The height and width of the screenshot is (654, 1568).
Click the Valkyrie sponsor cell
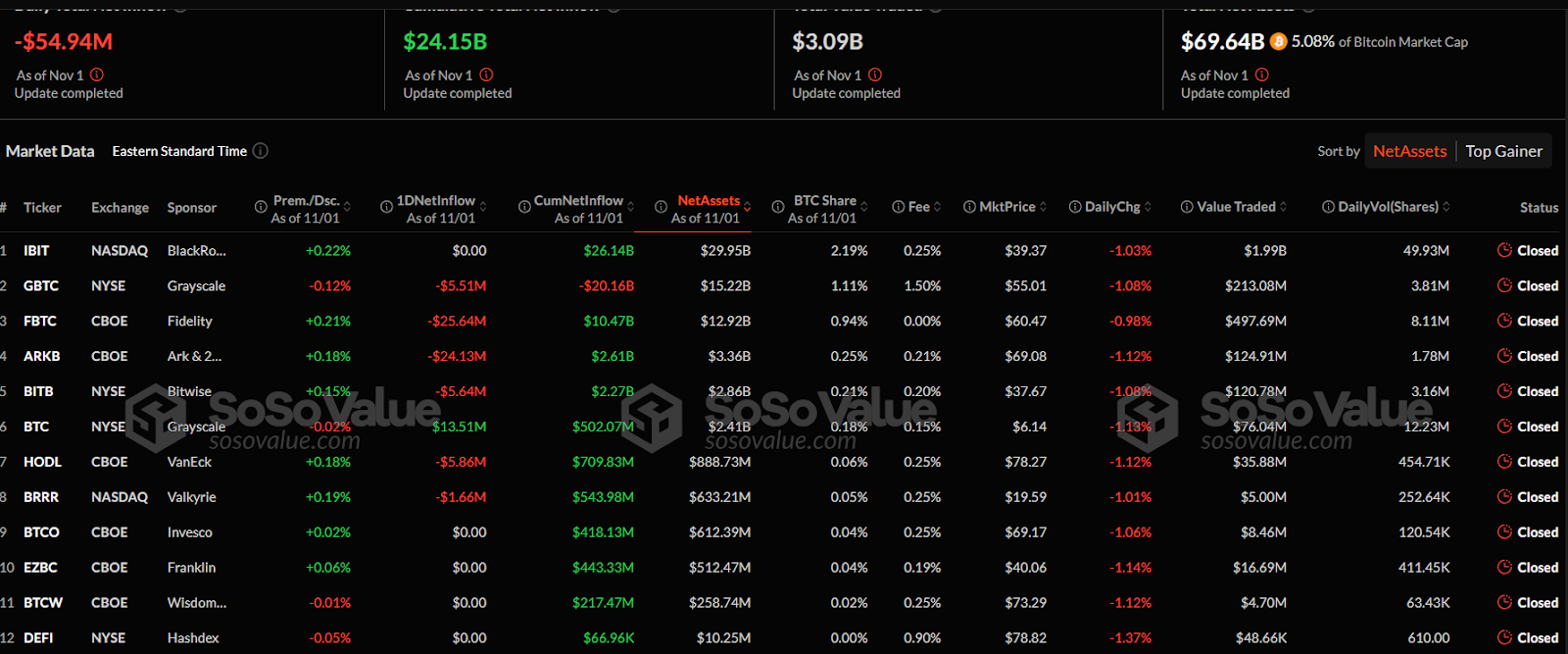[191, 497]
